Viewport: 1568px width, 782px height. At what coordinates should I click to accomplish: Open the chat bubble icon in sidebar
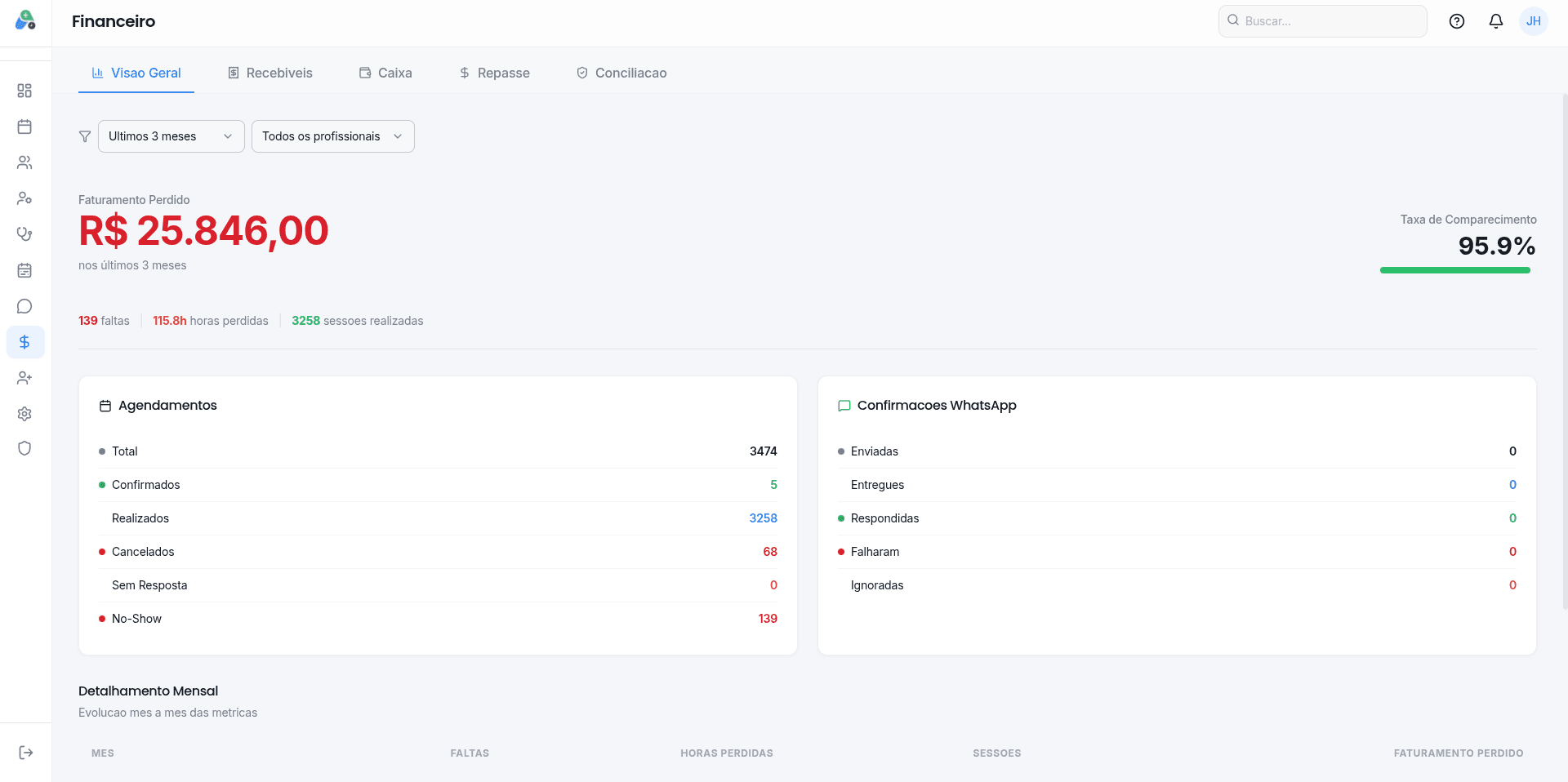point(24,306)
